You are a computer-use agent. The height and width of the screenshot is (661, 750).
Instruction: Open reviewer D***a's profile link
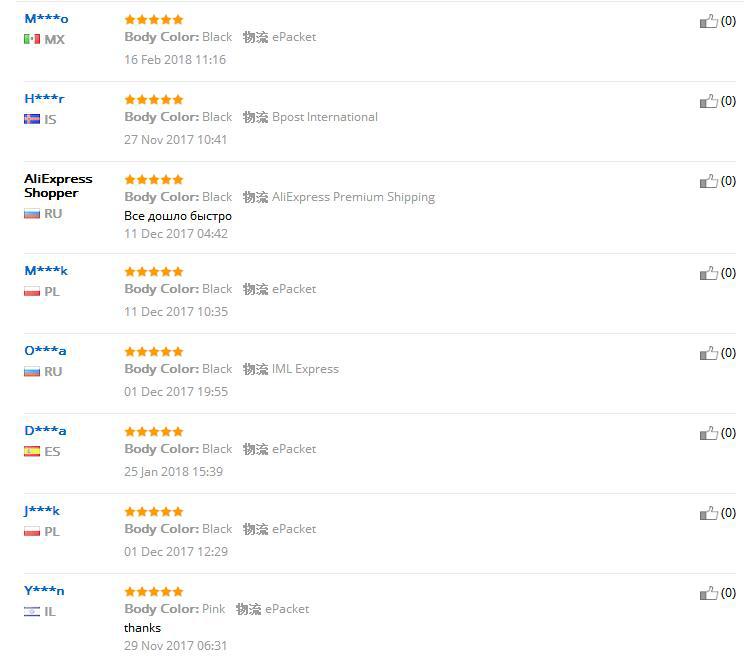[x=45, y=431]
